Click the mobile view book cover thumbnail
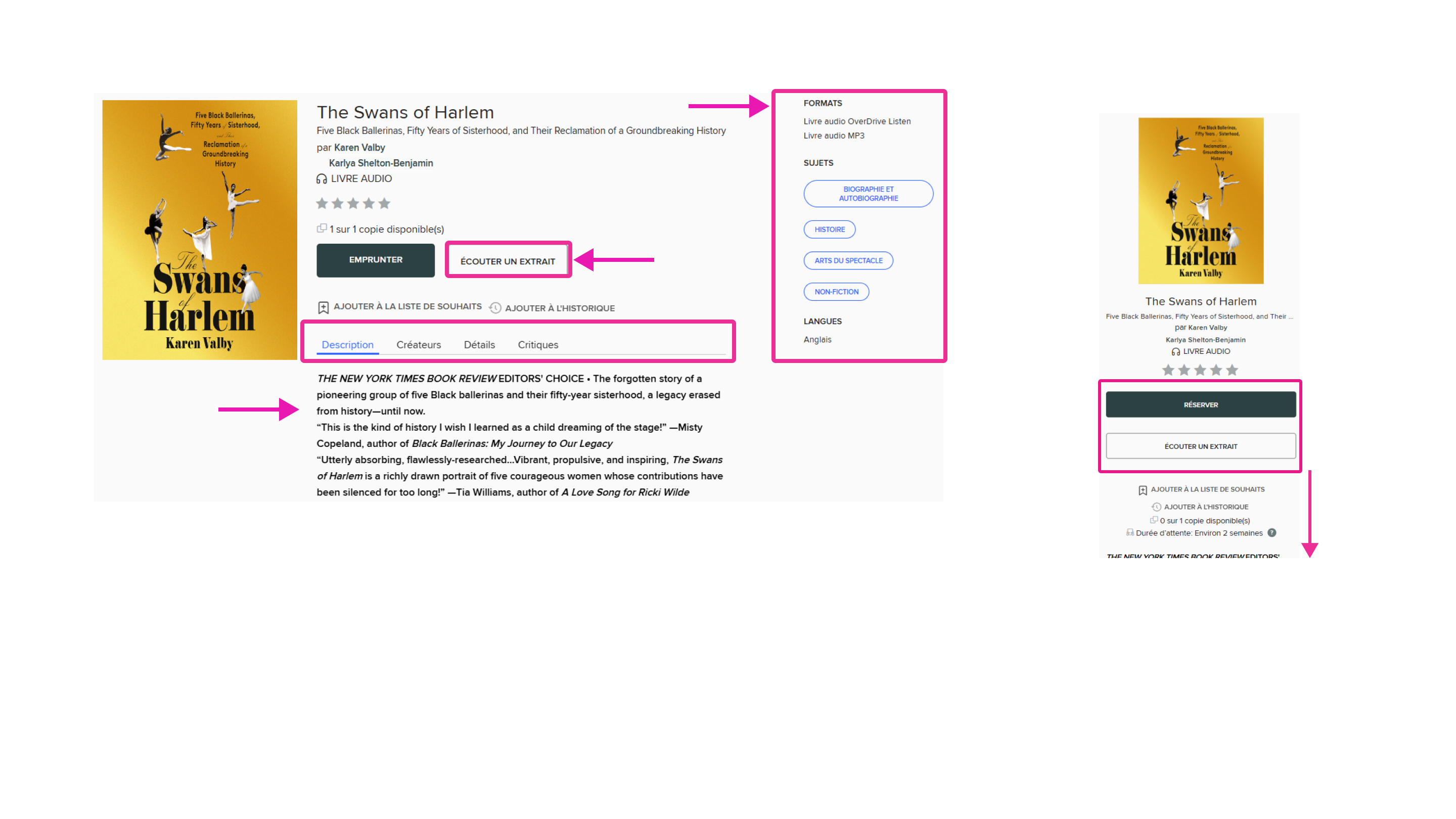This screenshot has width=1456, height=819. click(1201, 201)
